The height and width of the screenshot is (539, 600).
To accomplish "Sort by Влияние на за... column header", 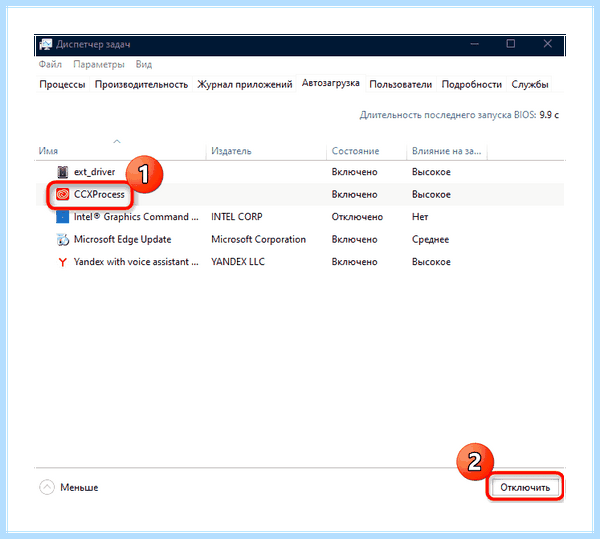I will [x=446, y=151].
